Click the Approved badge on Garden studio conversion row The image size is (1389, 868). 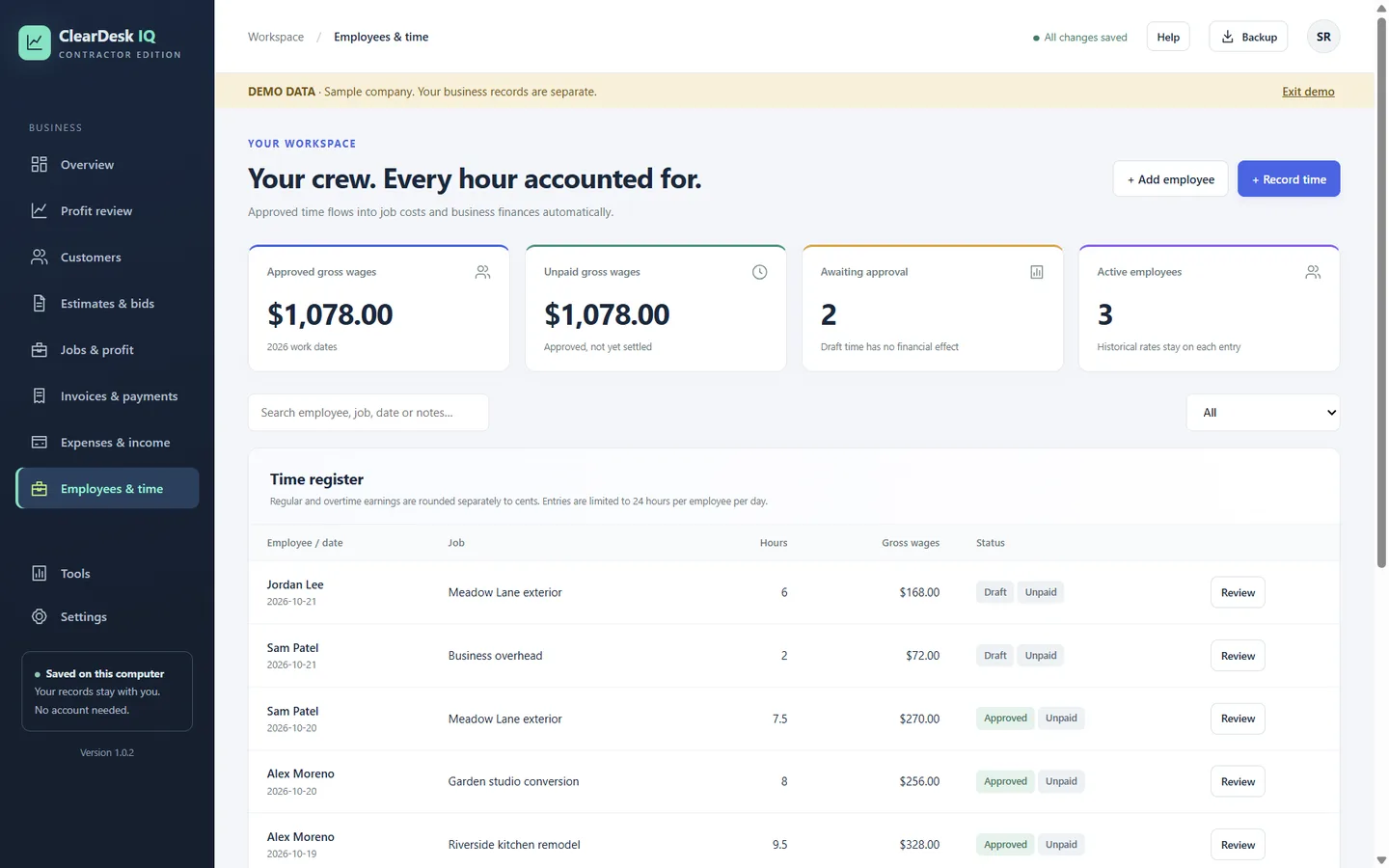coord(1005,781)
